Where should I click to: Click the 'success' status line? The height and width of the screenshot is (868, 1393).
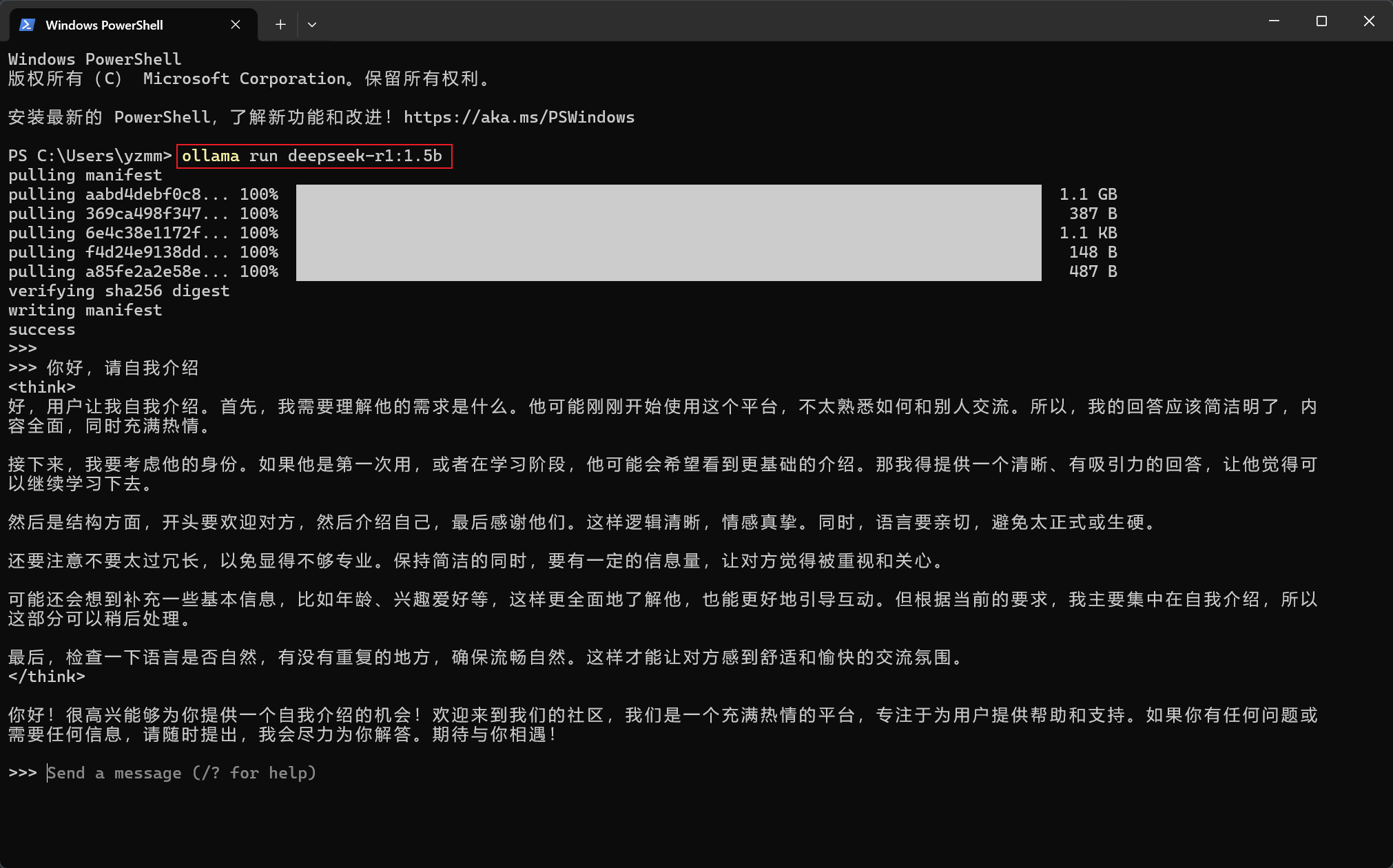tap(42, 329)
